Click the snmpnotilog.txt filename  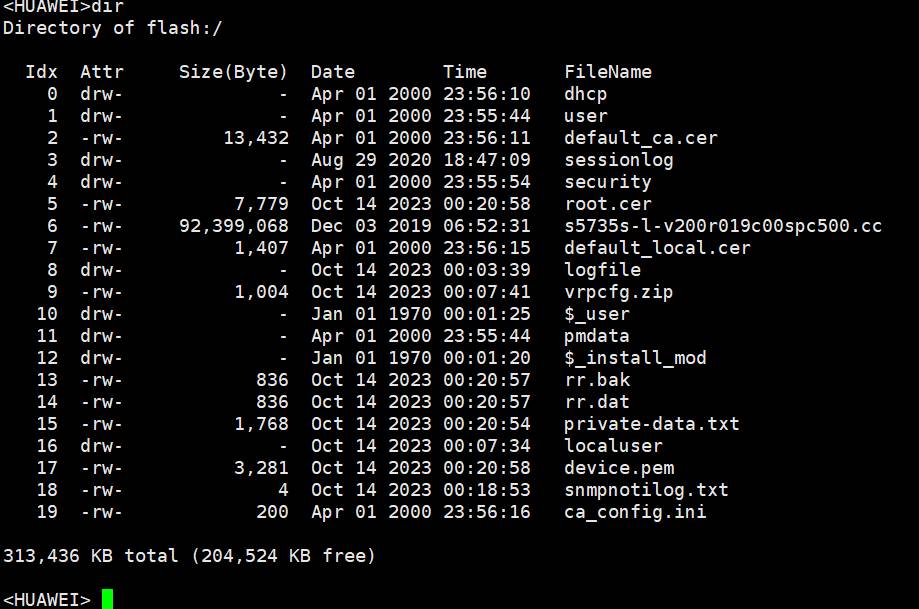click(x=646, y=489)
